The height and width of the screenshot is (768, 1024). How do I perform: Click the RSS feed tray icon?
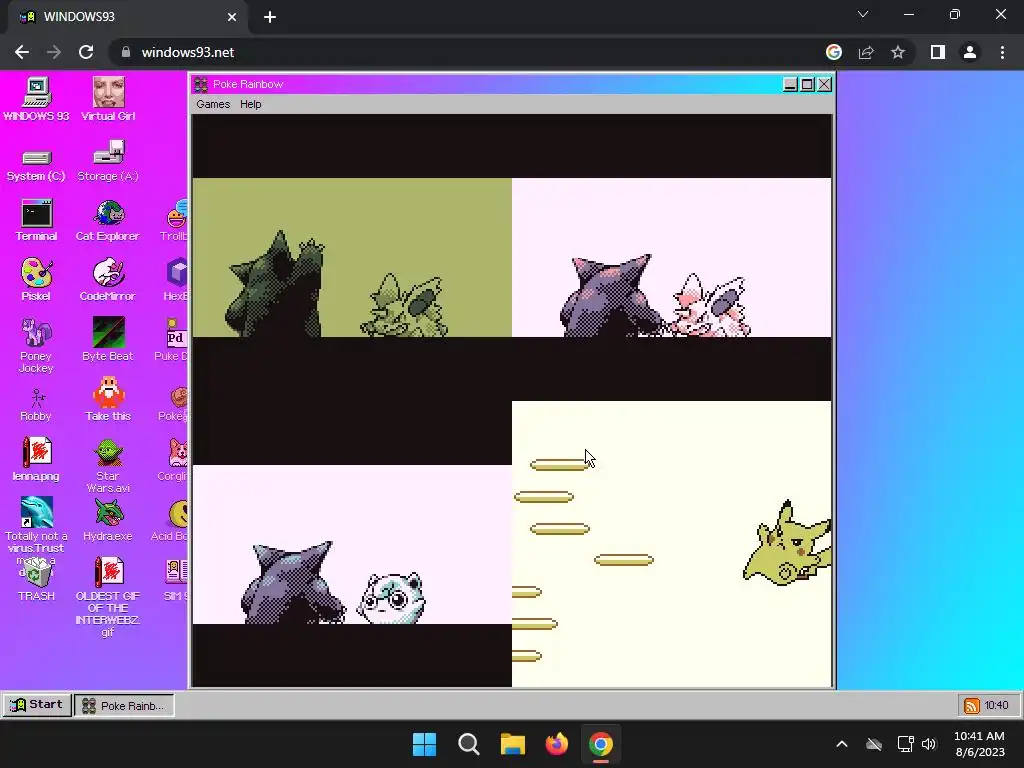click(972, 705)
